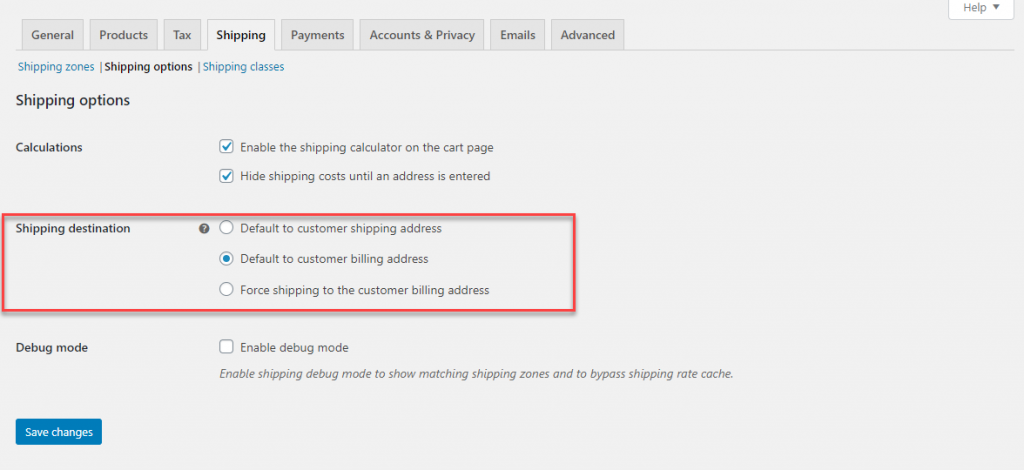1024x470 pixels.
Task: Select Force shipping to customer billing address
Action: pos(226,289)
